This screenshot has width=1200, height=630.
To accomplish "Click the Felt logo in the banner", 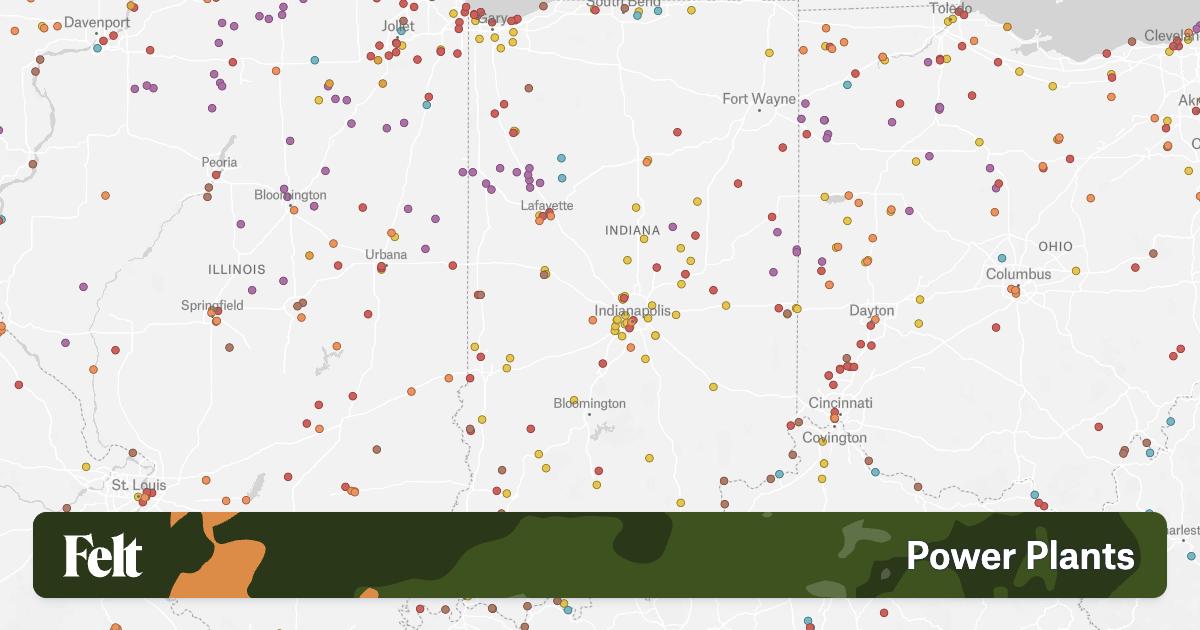I will (103, 556).
